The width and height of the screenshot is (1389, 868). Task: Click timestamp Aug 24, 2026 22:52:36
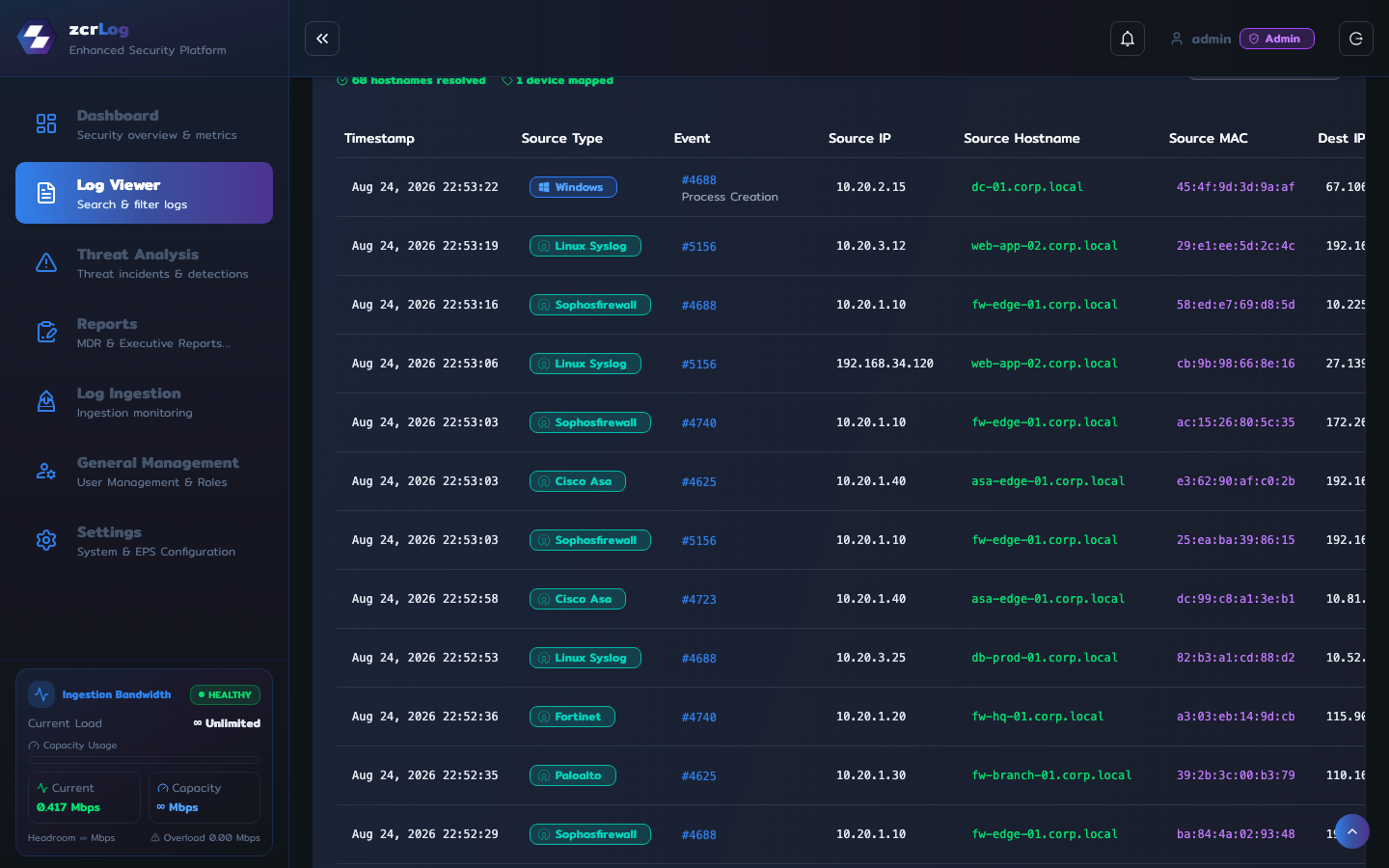[x=425, y=717]
